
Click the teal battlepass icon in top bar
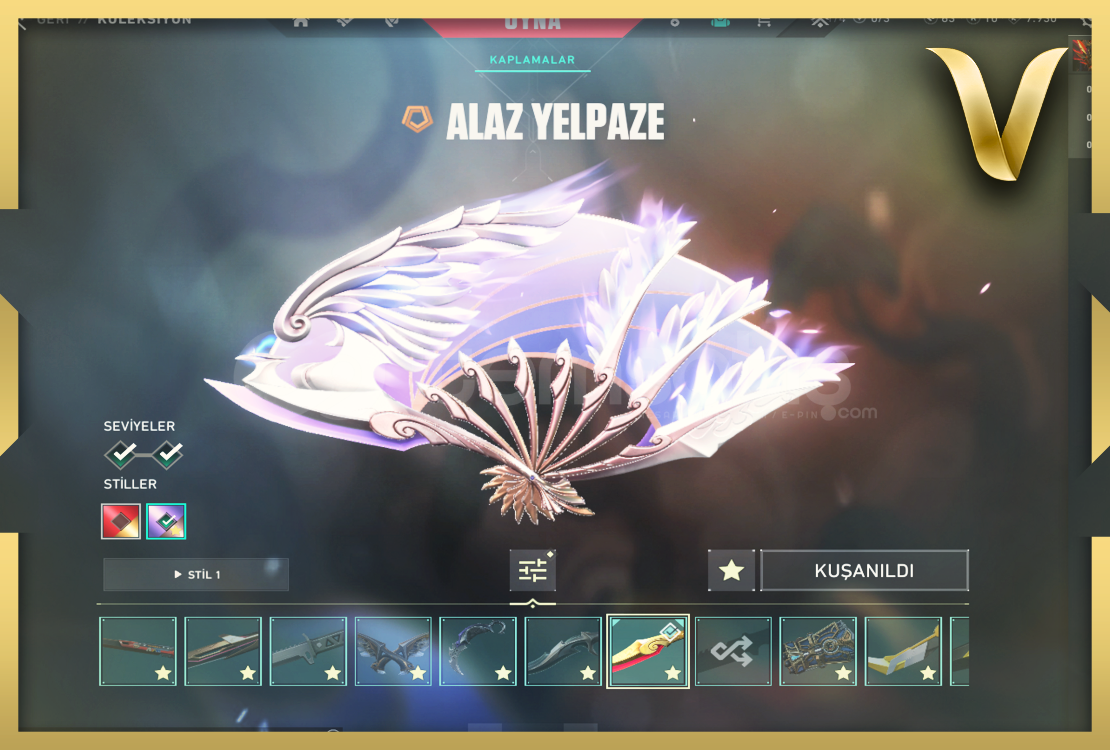click(x=720, y=22)
